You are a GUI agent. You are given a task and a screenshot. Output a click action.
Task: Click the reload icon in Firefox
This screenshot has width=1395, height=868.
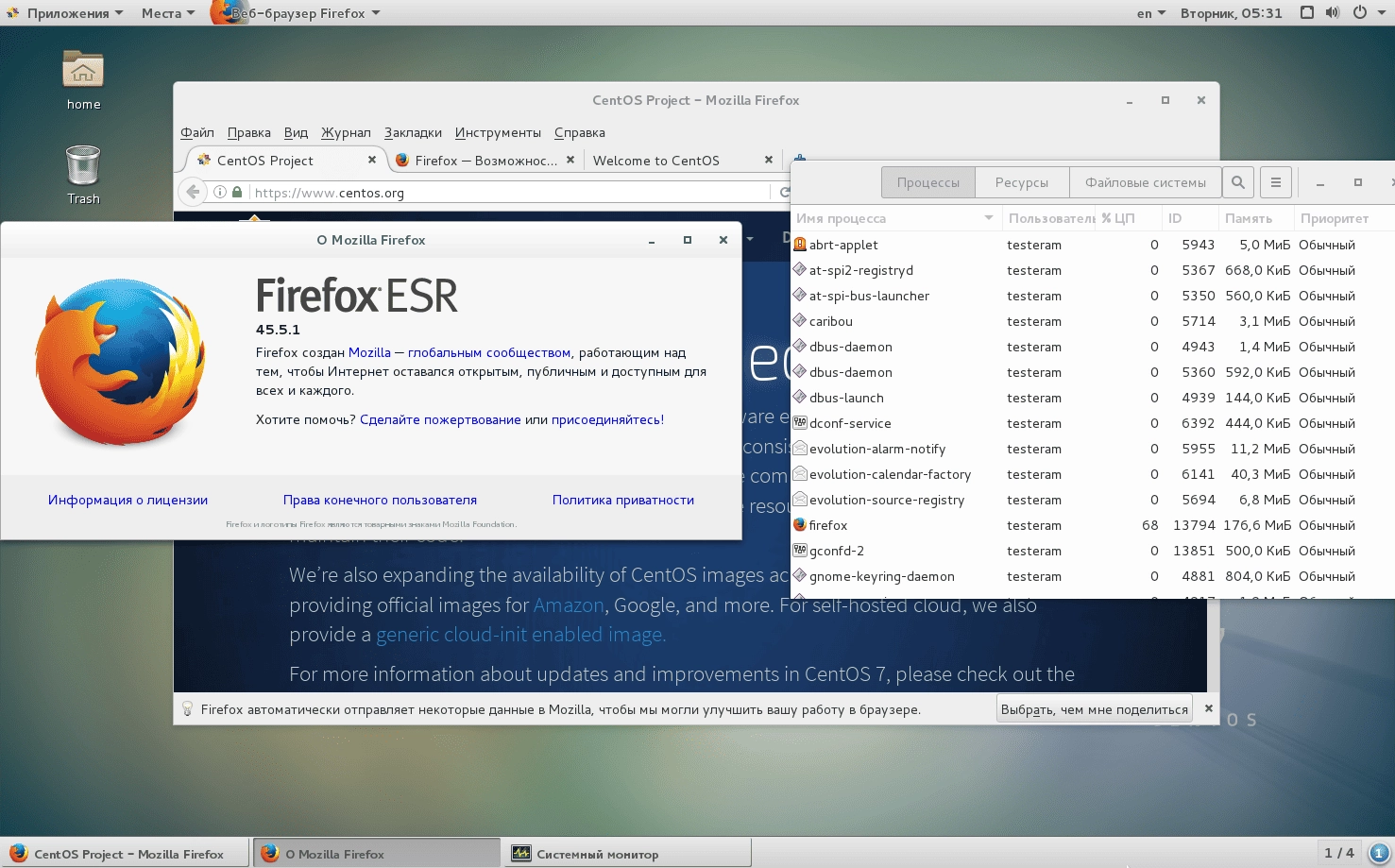coord(784,192)
